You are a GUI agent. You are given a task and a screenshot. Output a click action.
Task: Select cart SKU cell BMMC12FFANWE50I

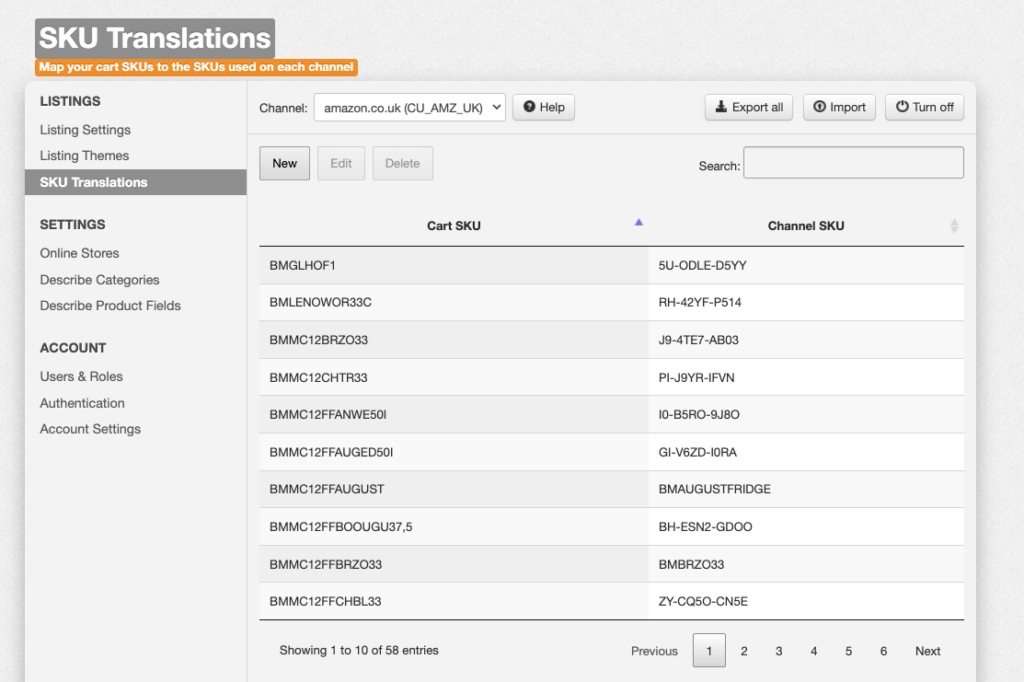click(x=454, y=415)
